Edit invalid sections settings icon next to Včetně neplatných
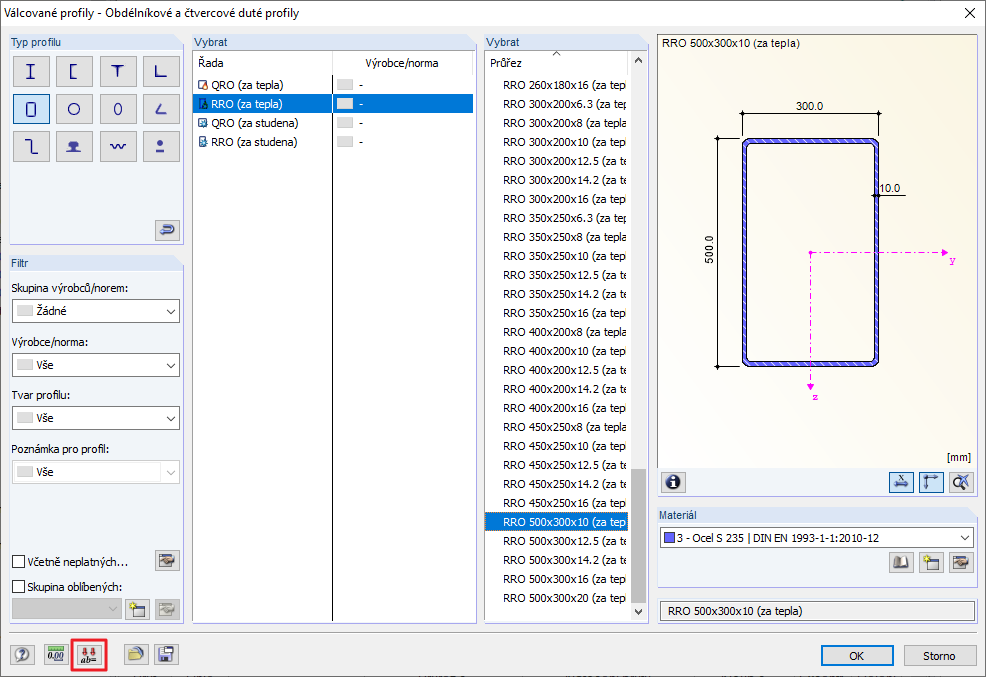The image size is (986, 677). [x=167, y=561]
